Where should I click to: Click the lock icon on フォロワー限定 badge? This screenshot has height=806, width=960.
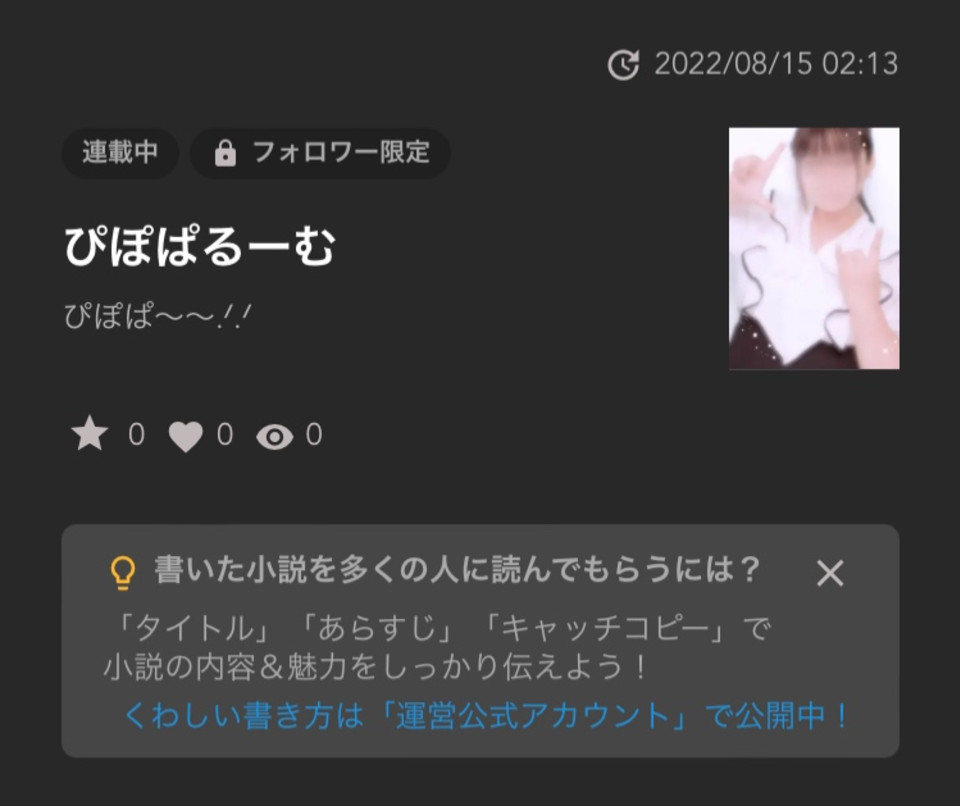[225, 153]
